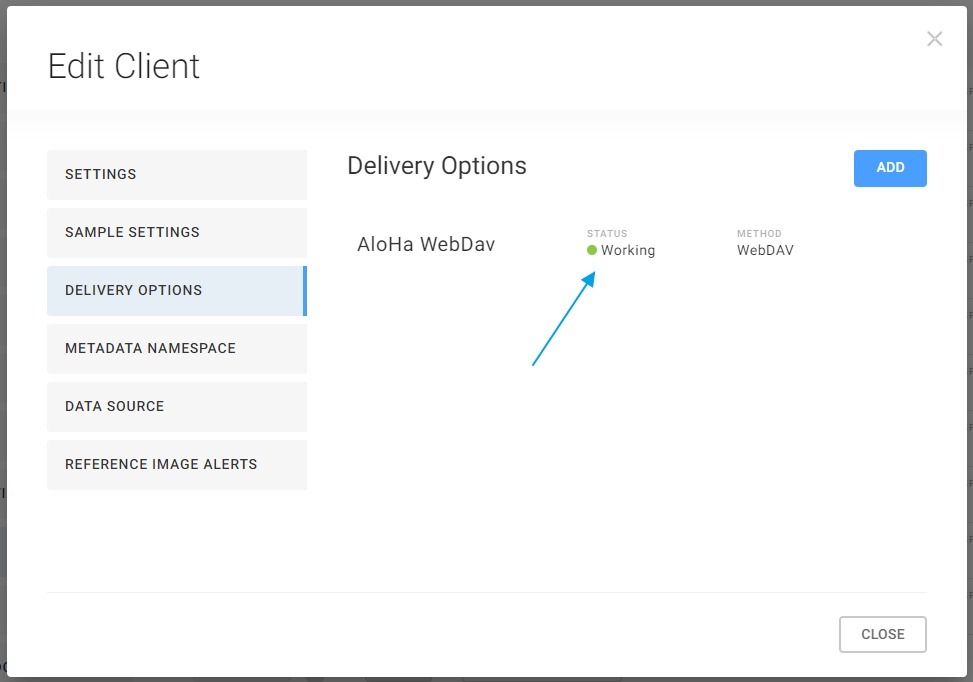Click the WebDAV method value
Image resolution: width=973 pixels, height=682 pixels.
coord(765,251)
